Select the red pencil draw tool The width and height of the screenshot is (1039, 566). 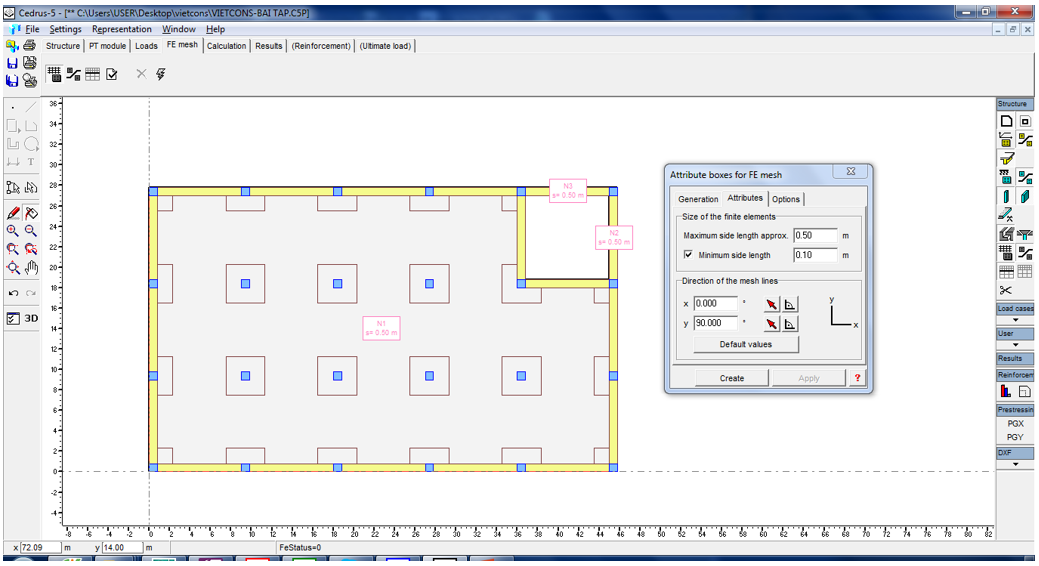(x=13, y=213)
